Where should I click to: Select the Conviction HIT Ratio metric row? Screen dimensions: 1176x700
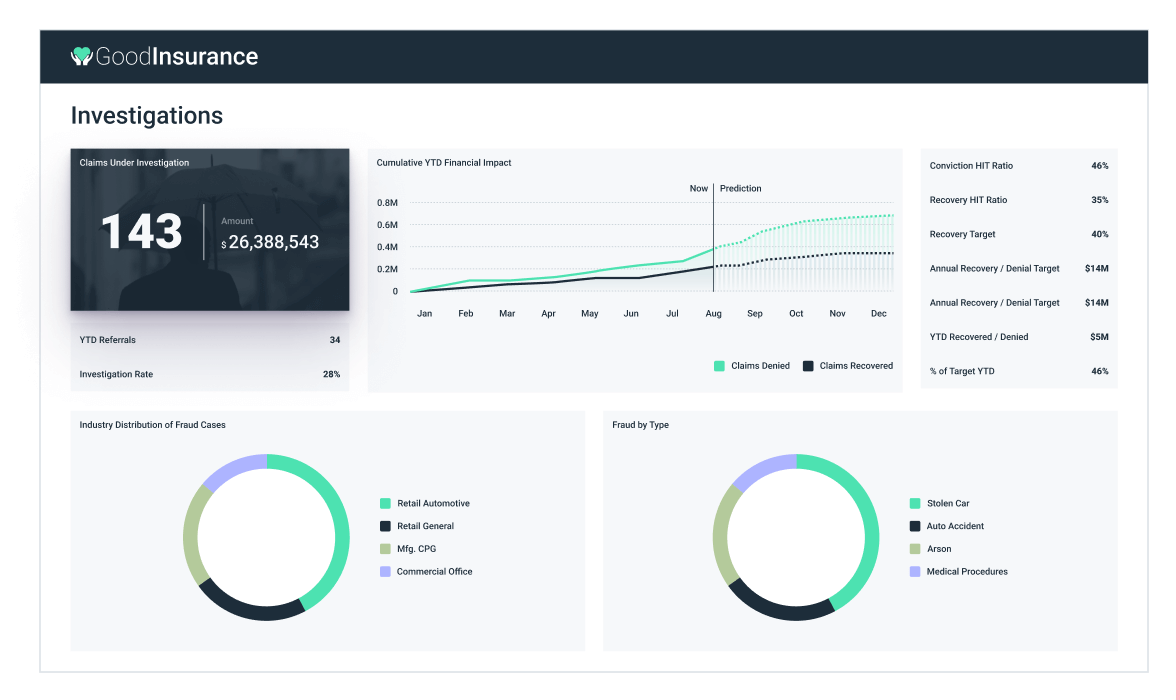pos(1018,166)
